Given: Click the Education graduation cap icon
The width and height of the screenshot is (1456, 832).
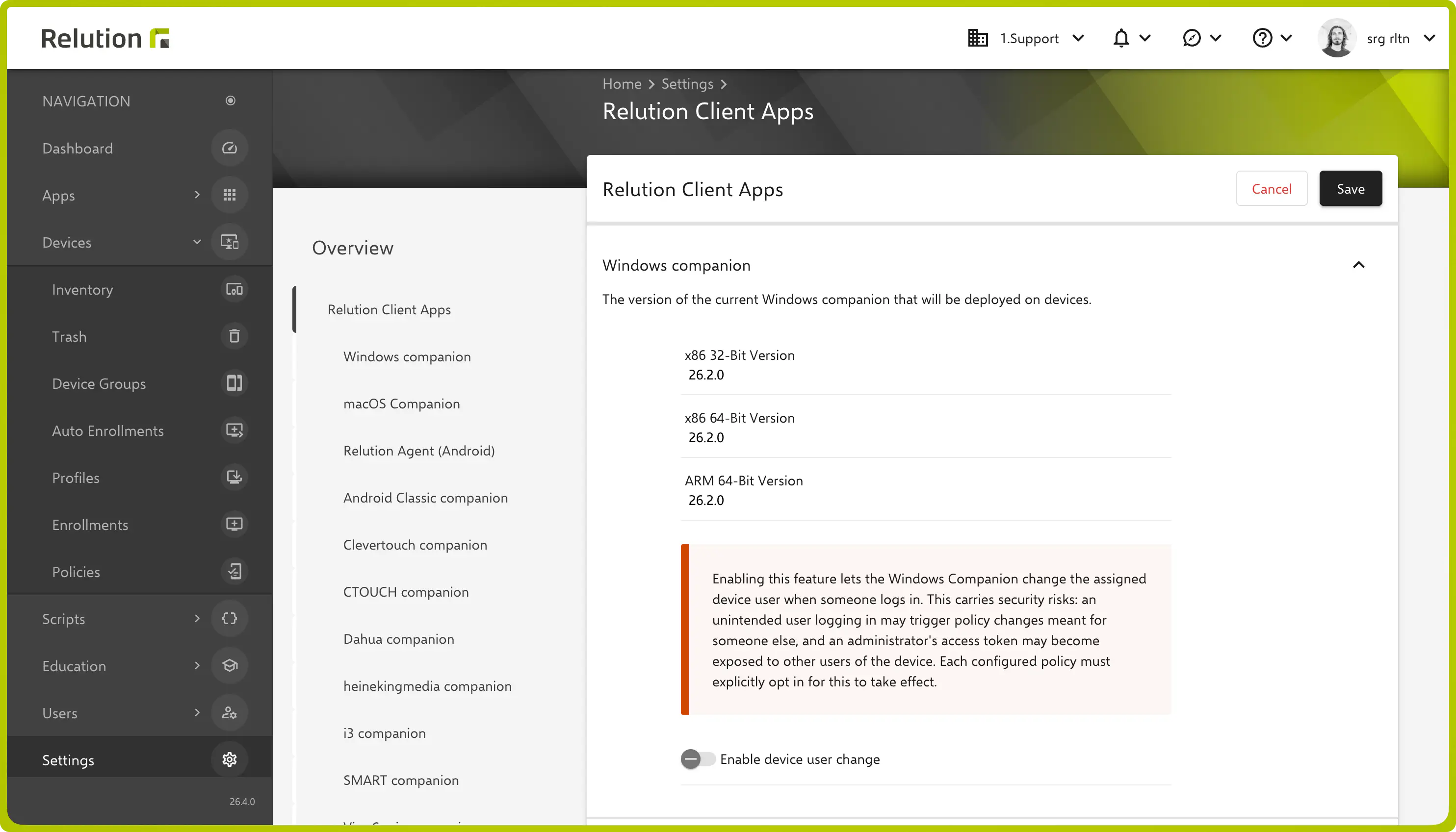Looking at the screenshot, I should [229, 666].
